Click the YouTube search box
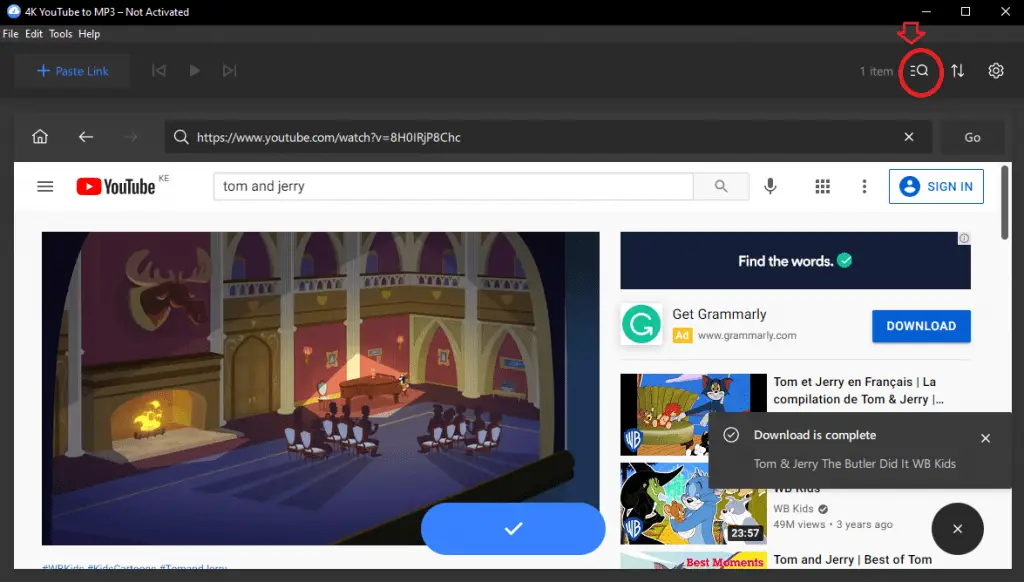 pyautogui.click(x=453, y=186)
